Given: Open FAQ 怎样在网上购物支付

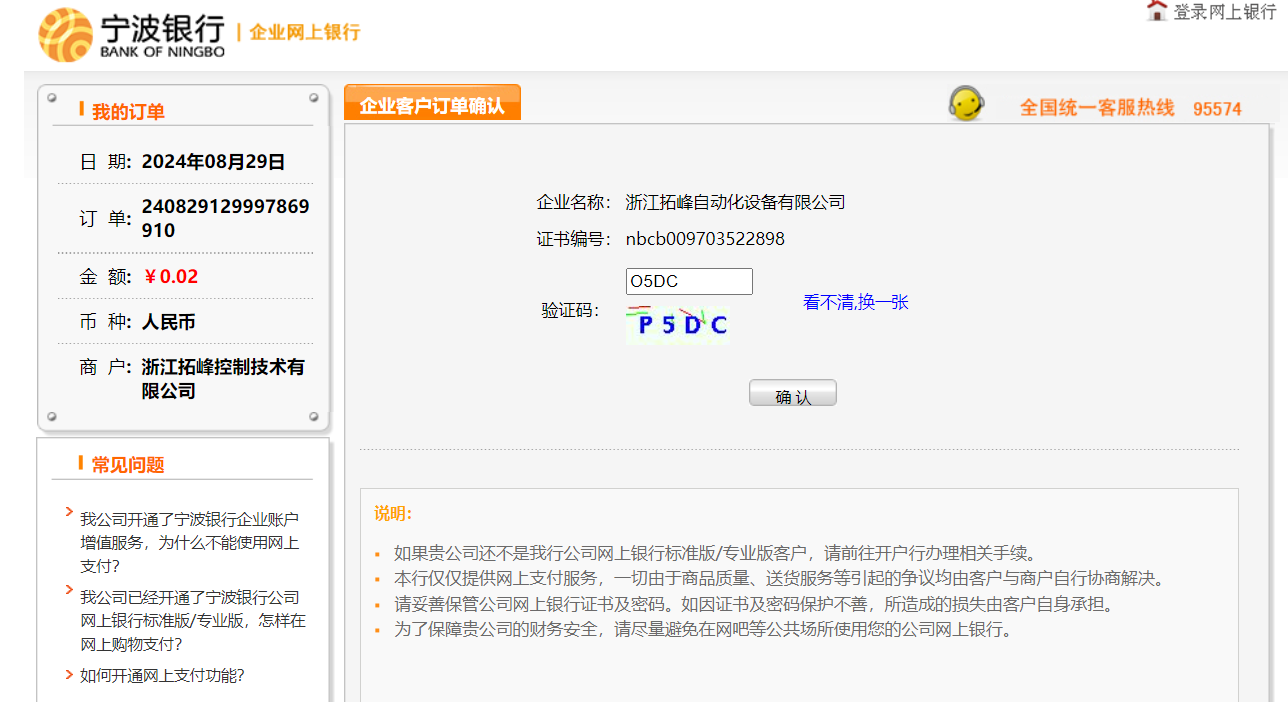Looking at the screenshot, I should [x=193, y=620].
